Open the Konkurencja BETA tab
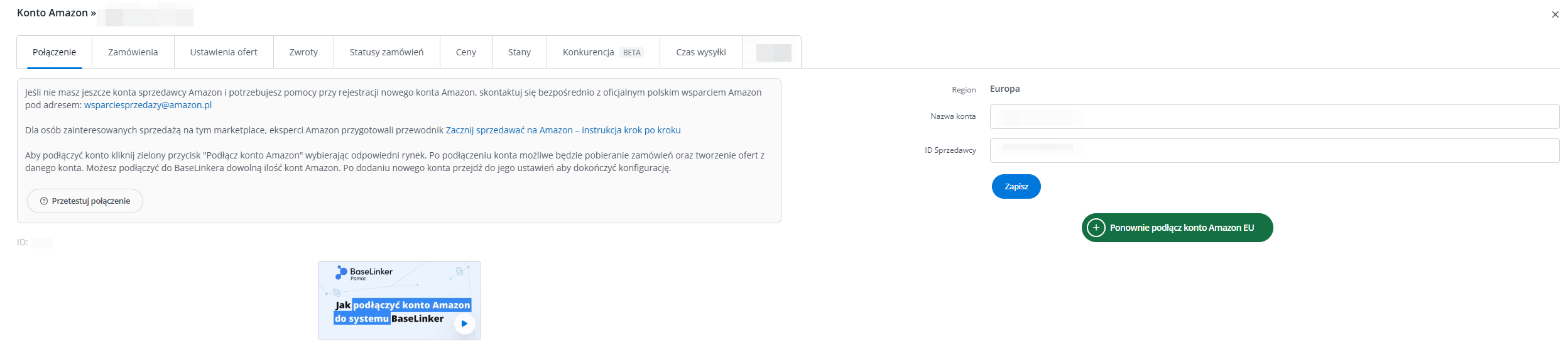Image resolution: width=1568 pixels, height=361 pixels. (x=602, y=52)
